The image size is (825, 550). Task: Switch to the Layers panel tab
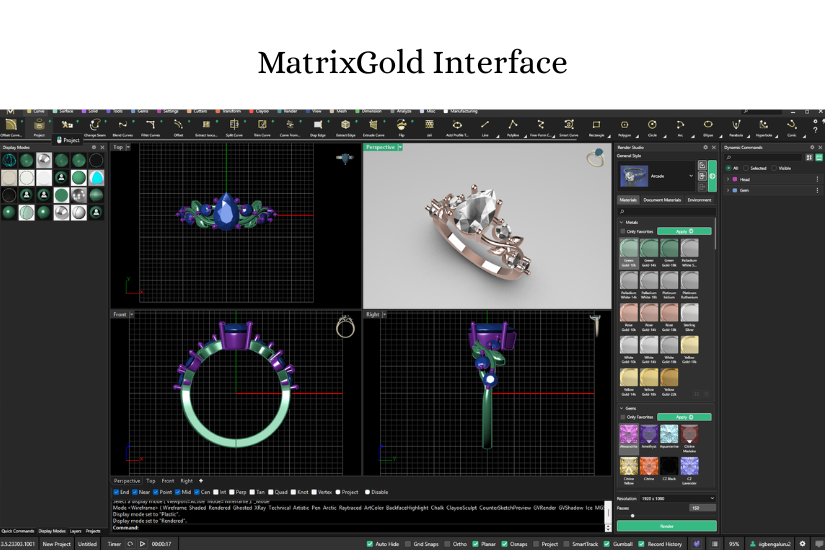coord(75,531)
